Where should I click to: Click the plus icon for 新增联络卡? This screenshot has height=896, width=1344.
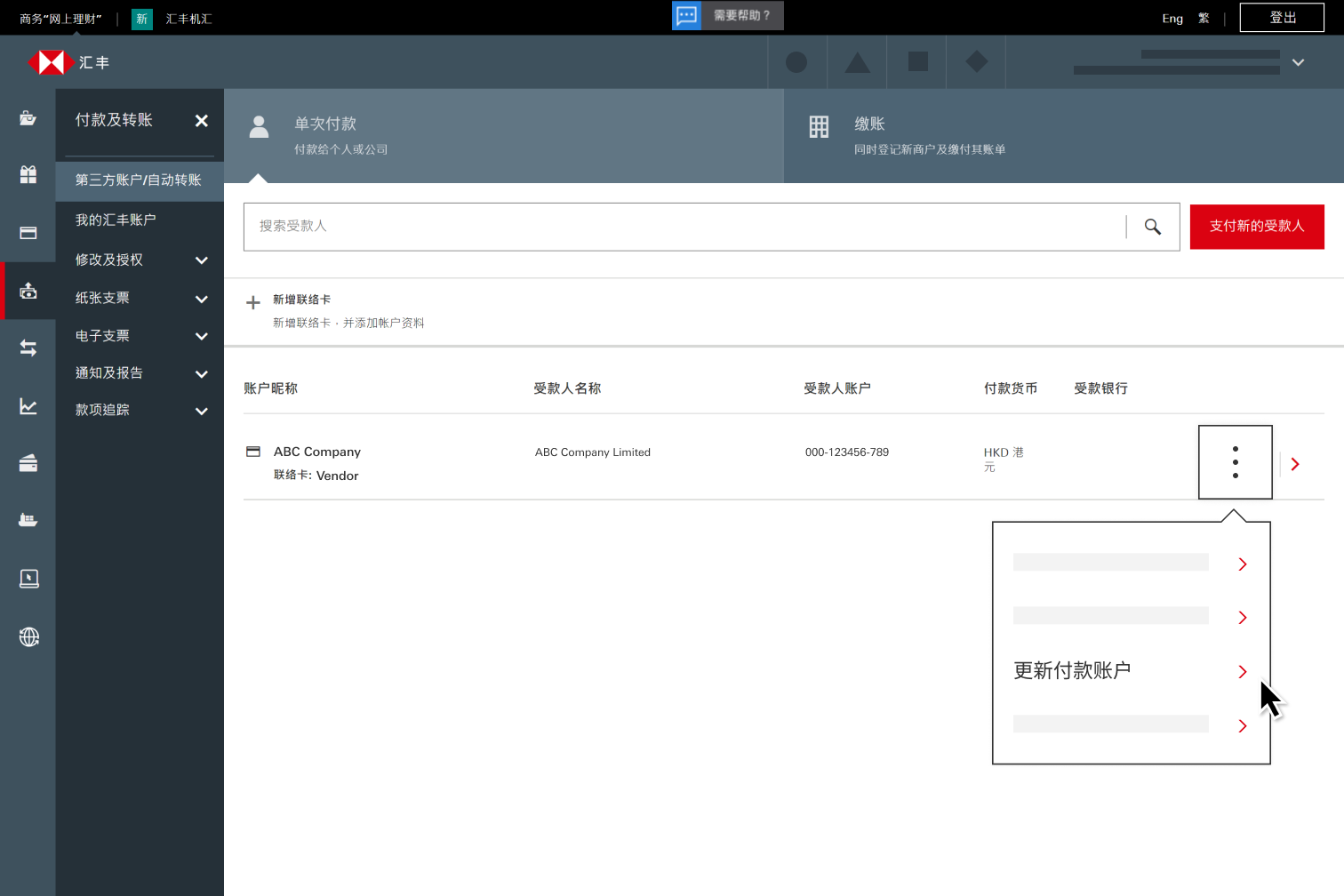pos(253,303)
